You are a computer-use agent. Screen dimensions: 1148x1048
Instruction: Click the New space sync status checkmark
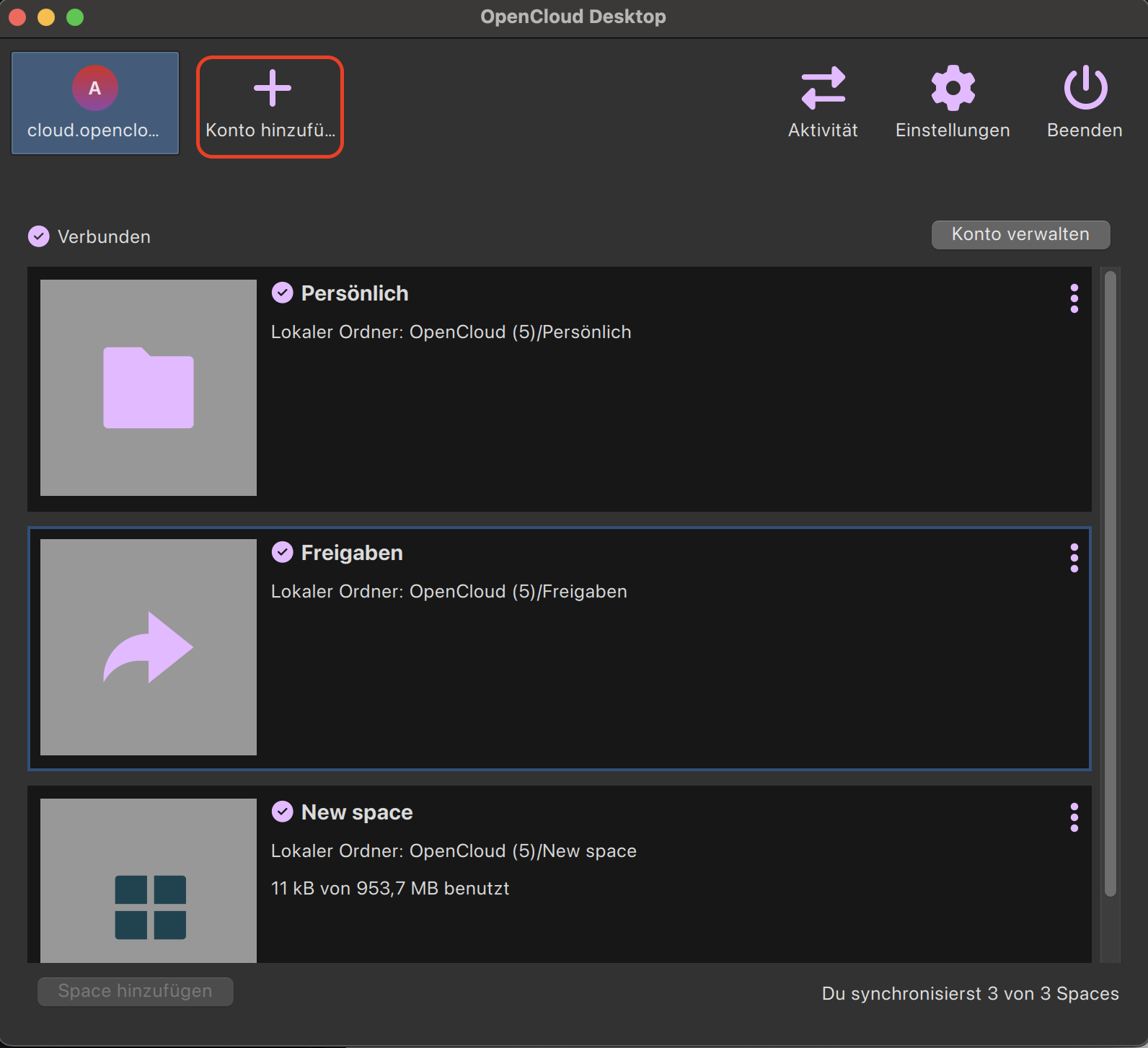tap(282, 812)
